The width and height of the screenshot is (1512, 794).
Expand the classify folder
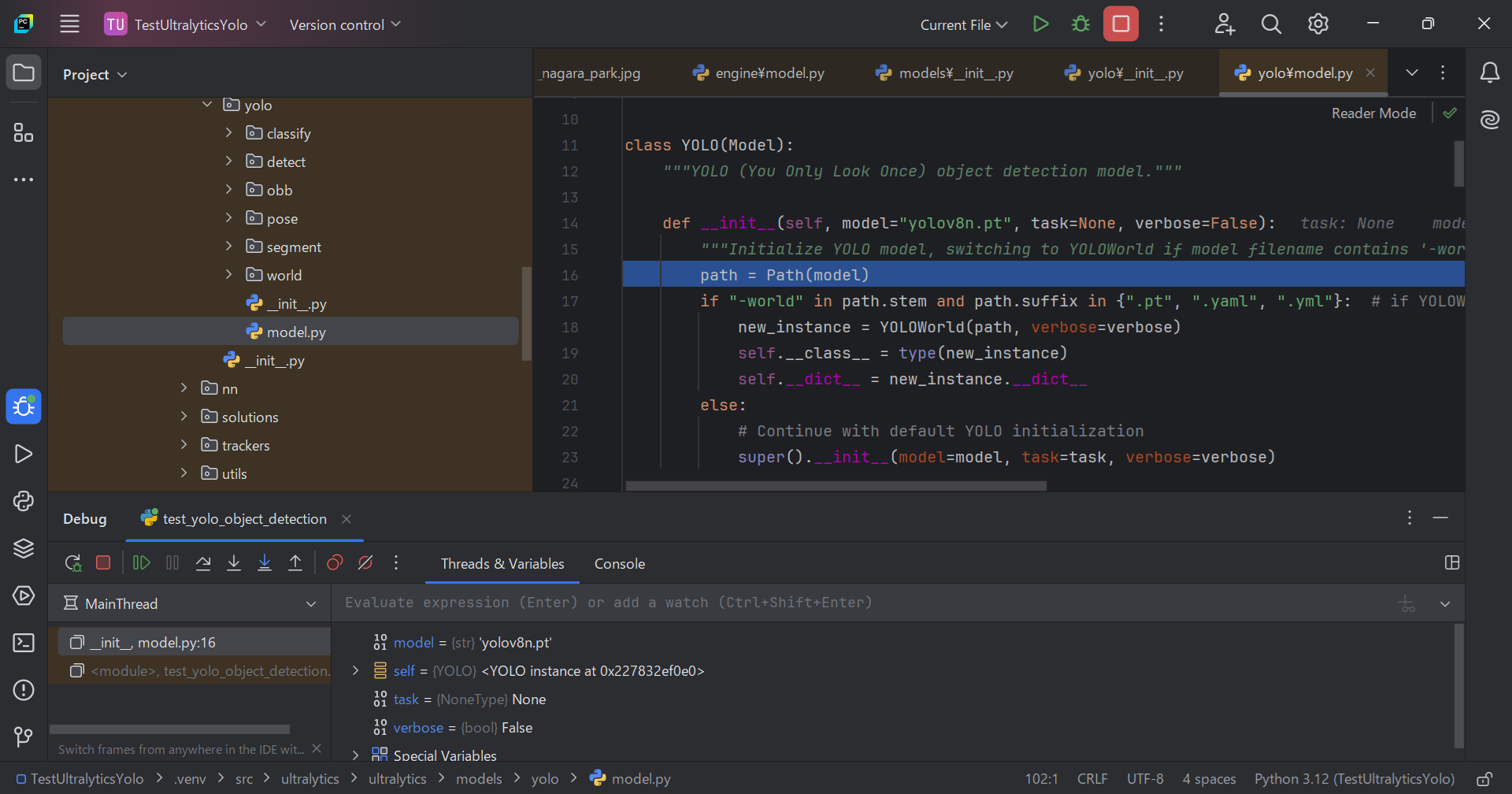pyautogui.click(x=229, y=132)
